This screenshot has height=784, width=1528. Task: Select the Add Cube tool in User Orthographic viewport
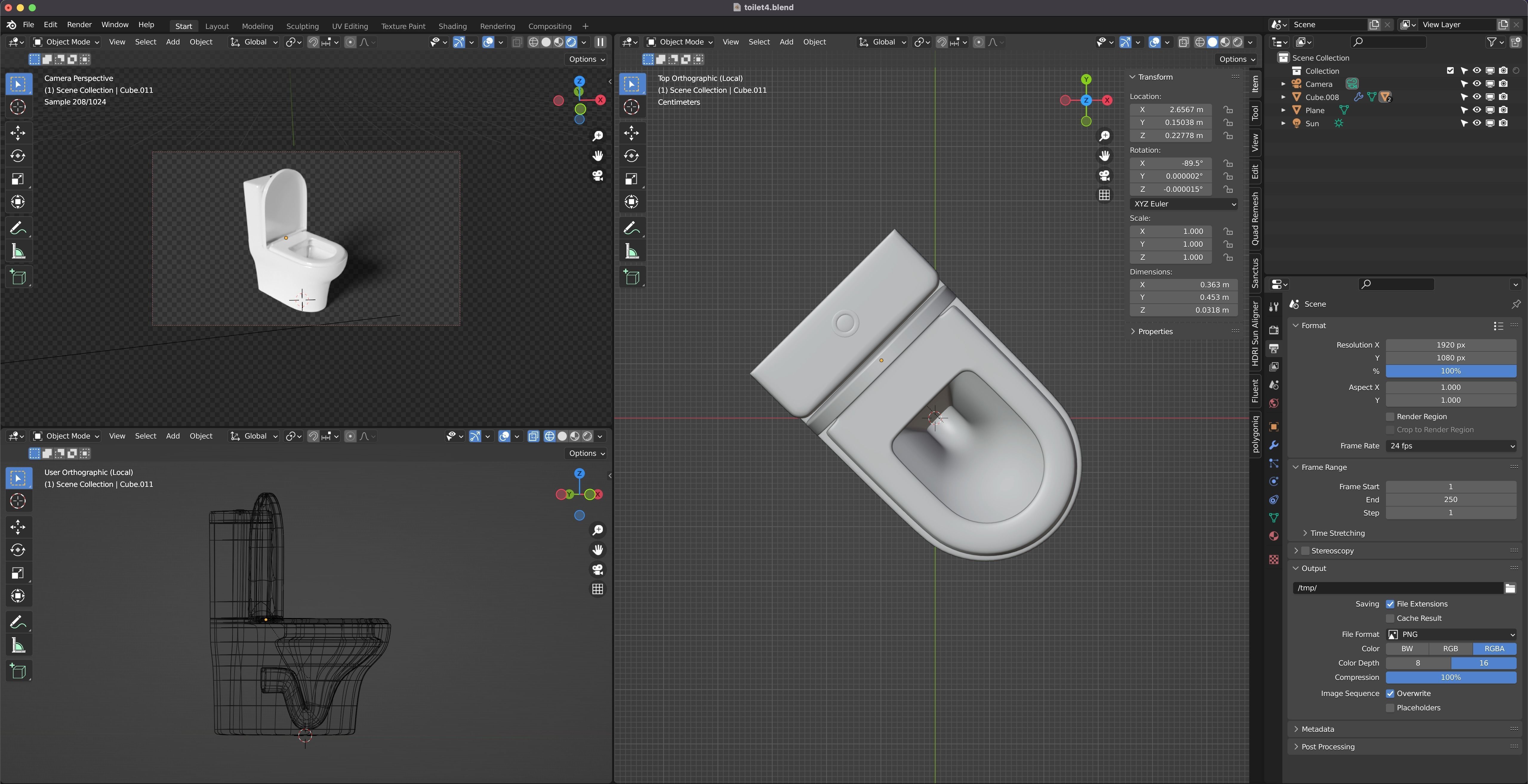coord(19,671)
